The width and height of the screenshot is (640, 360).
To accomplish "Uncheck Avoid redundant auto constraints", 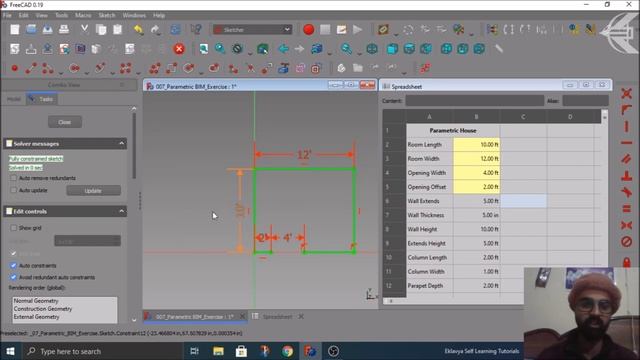I will tap(13, 277).
